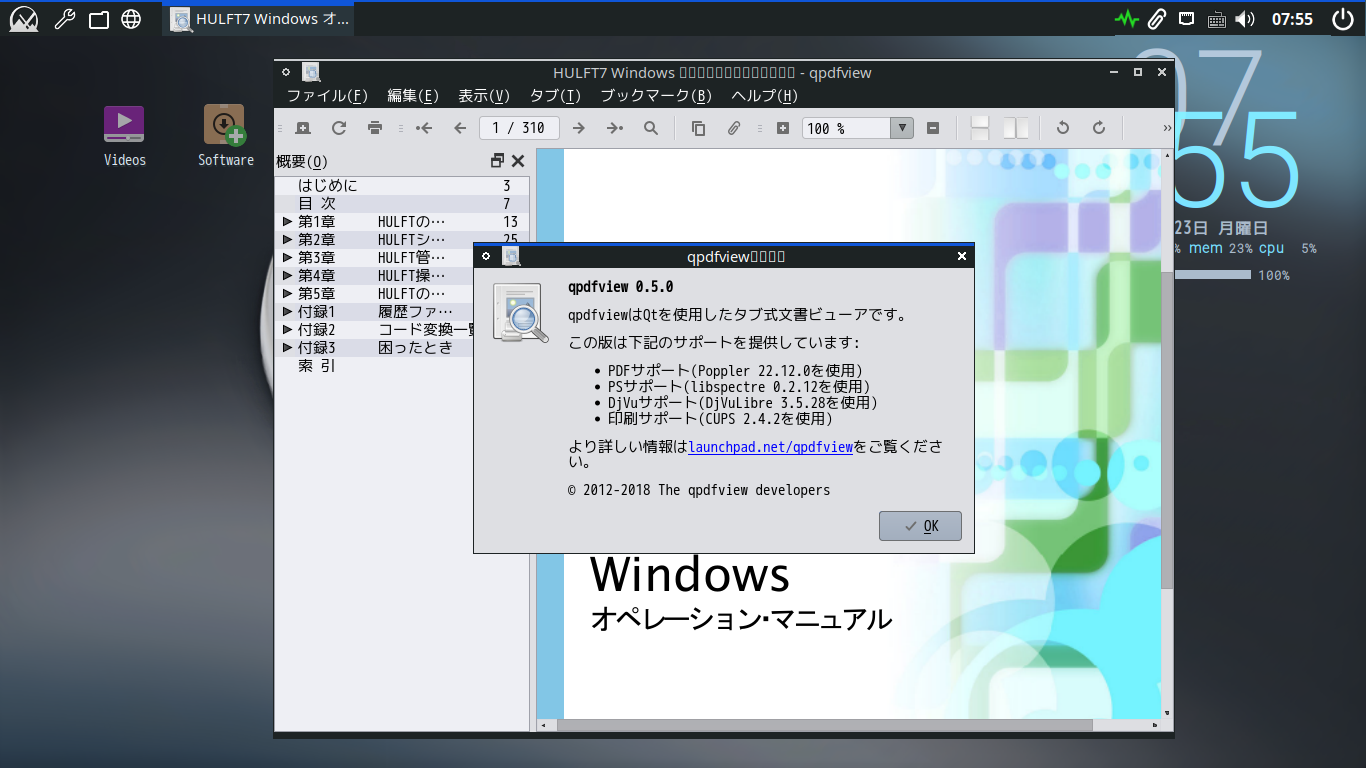Show more toolbar items via overflow chevron
Image resolution: width=1366 pixels, height=768 pixels.
[1167, 128]
